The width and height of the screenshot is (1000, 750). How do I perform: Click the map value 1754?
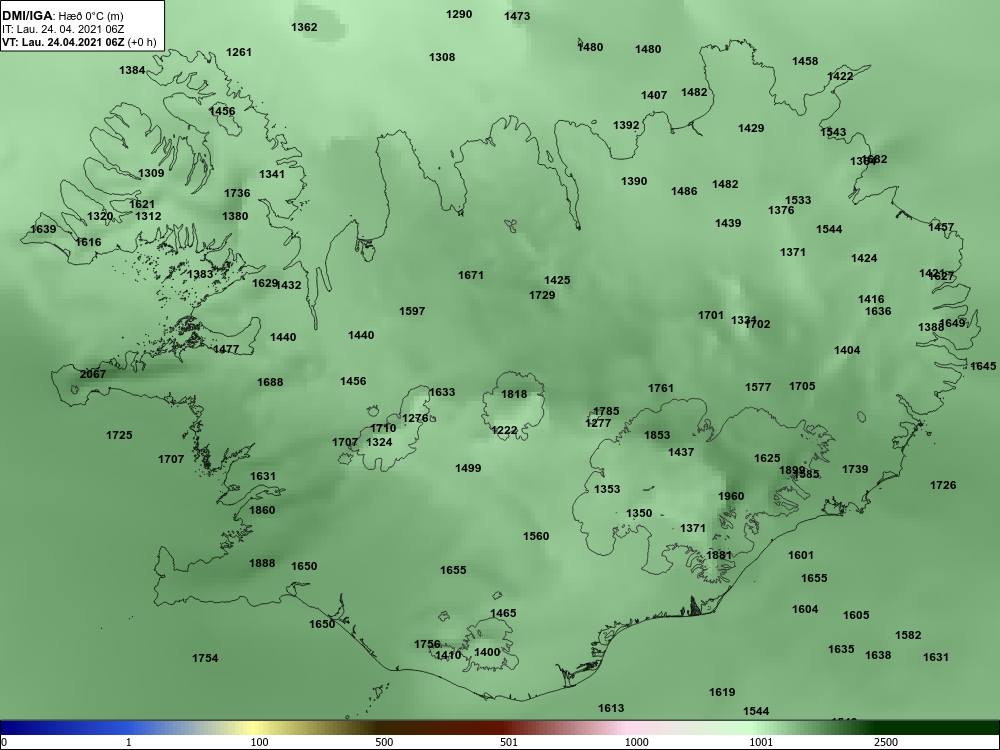(205, 658)
